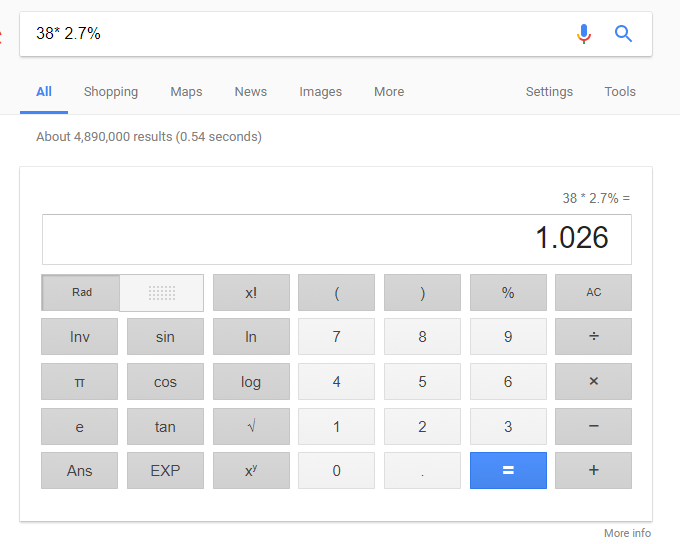Open the Settings menu

click(x=549, y=92)
